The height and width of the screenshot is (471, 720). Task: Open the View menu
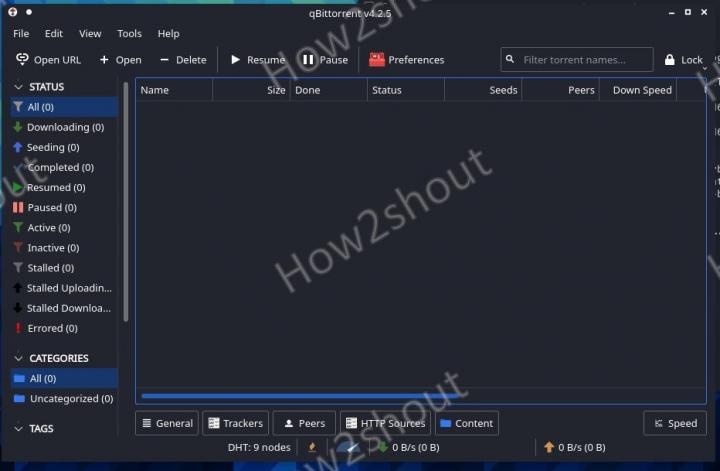(90, 34)
